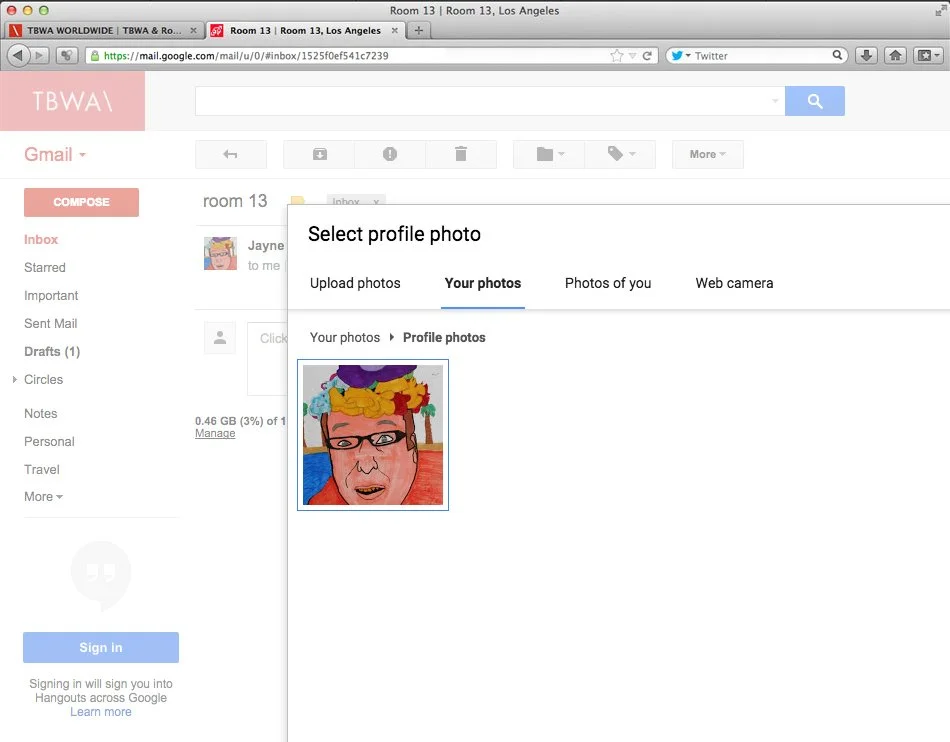
Task: Click the COMPOSE button
Action: click(81, 202)
